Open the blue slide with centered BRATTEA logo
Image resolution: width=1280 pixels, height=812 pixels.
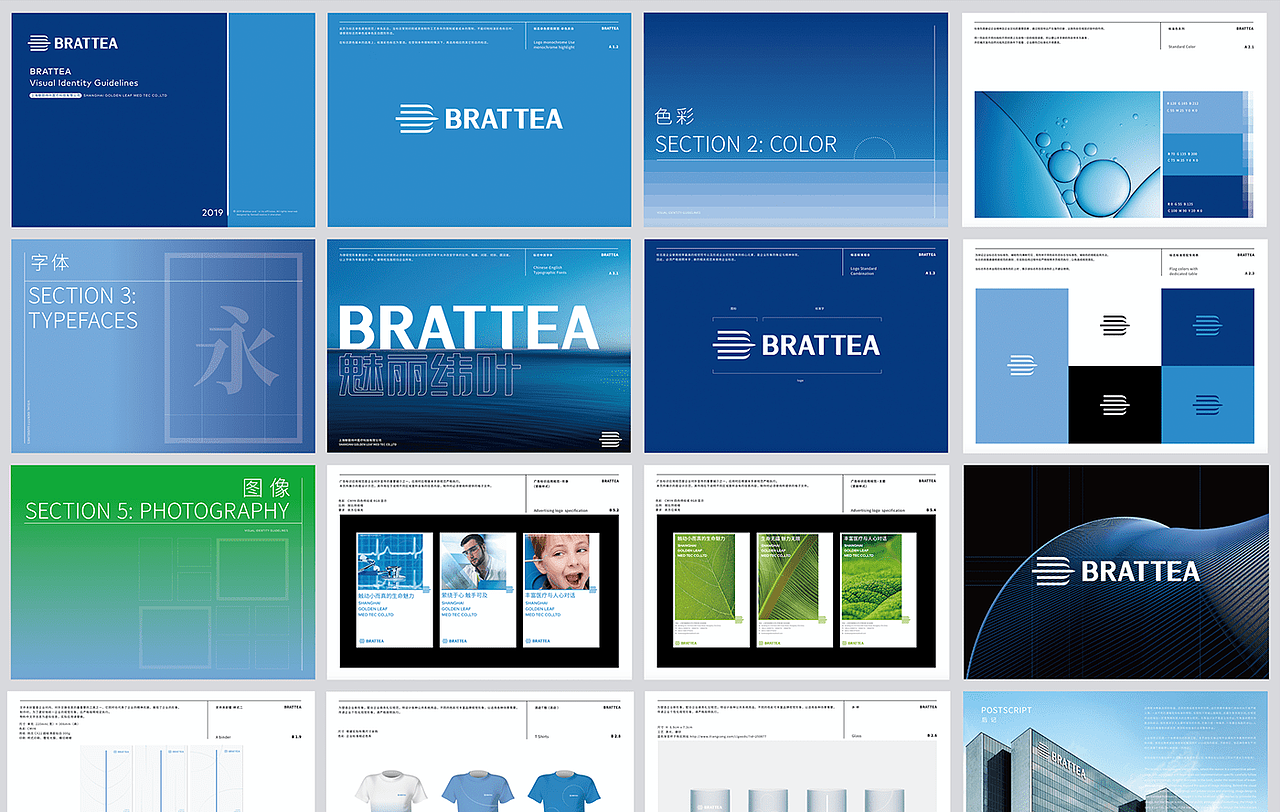[x=479, y=120]
